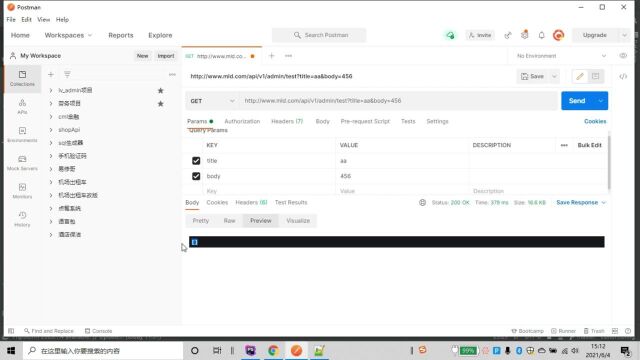Select the Pretty response view tab
The height and width of the screenshot is (360, 640).
200,220
